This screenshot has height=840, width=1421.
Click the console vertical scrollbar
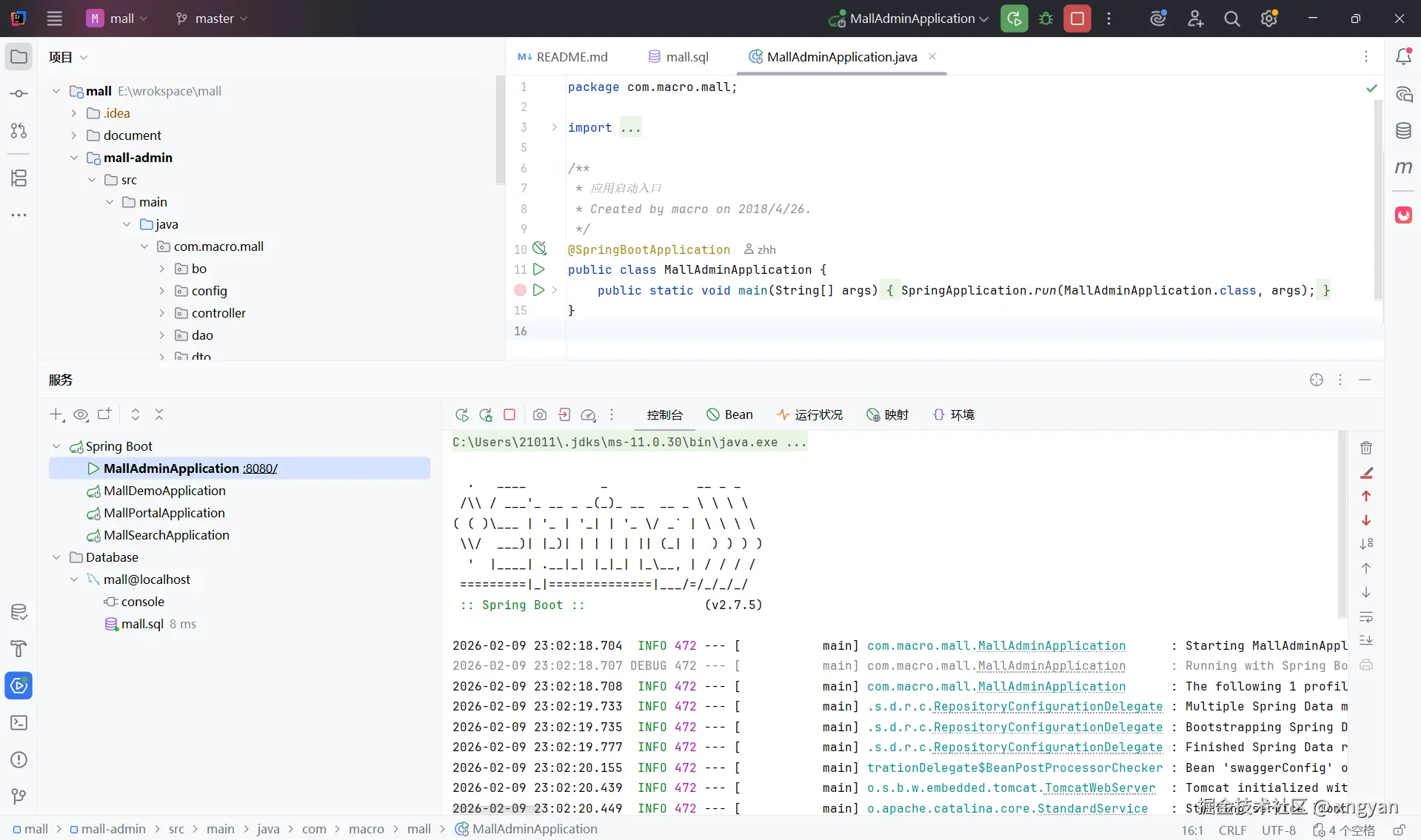point(1343,524)
